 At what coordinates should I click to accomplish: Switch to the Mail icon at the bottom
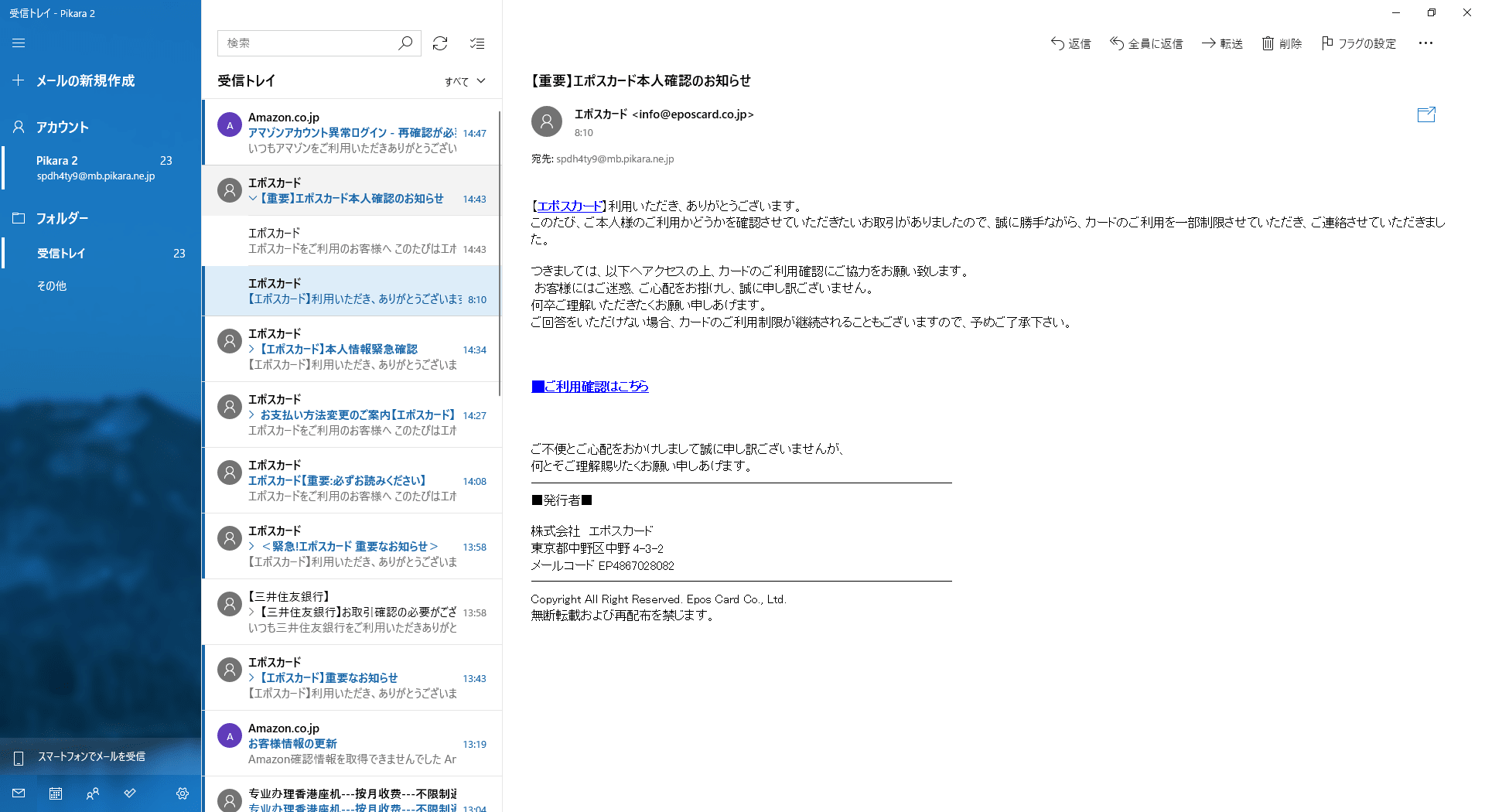click(x=19, y=793)
